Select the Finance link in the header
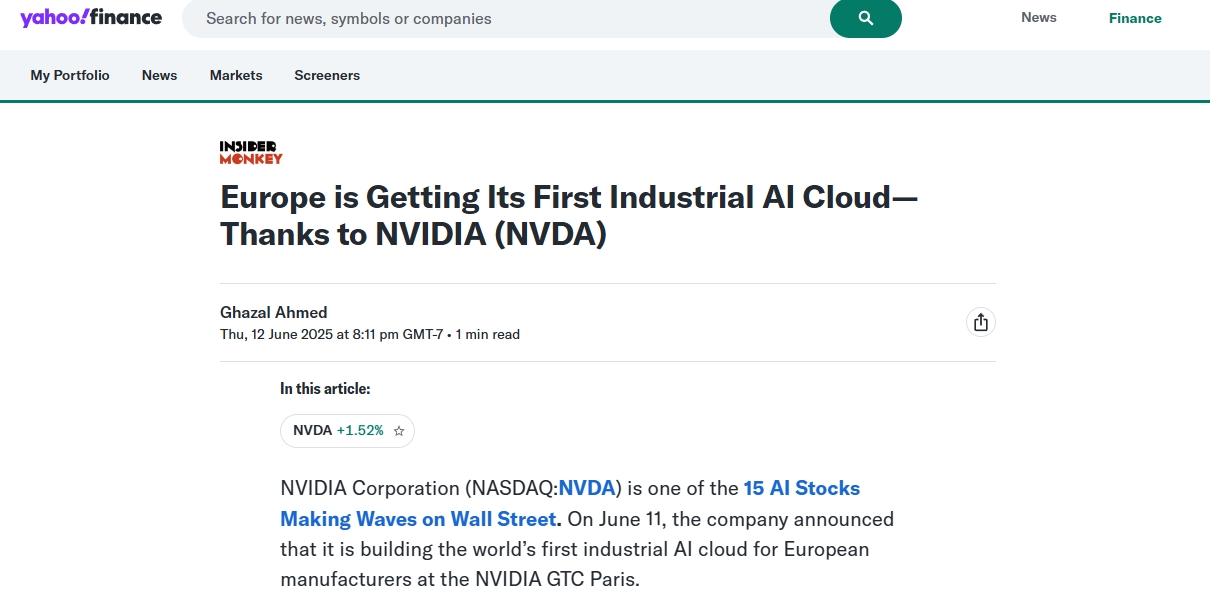The image size is (1210, 598). coord(1135,18)
